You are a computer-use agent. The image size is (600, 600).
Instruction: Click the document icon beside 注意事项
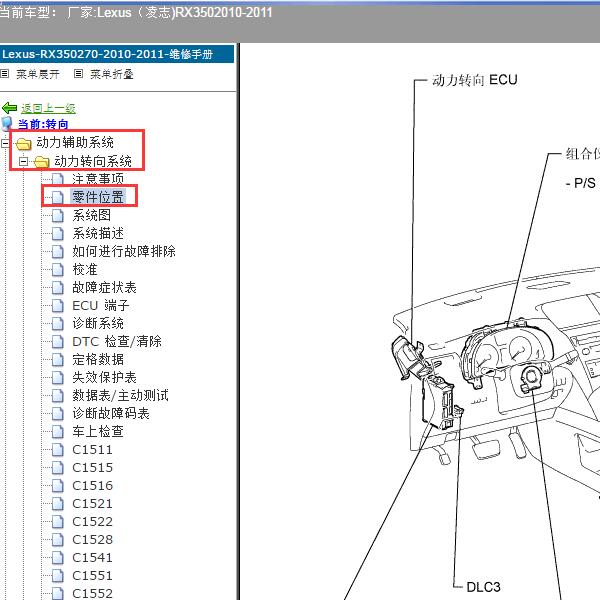(x=57, y=179)
